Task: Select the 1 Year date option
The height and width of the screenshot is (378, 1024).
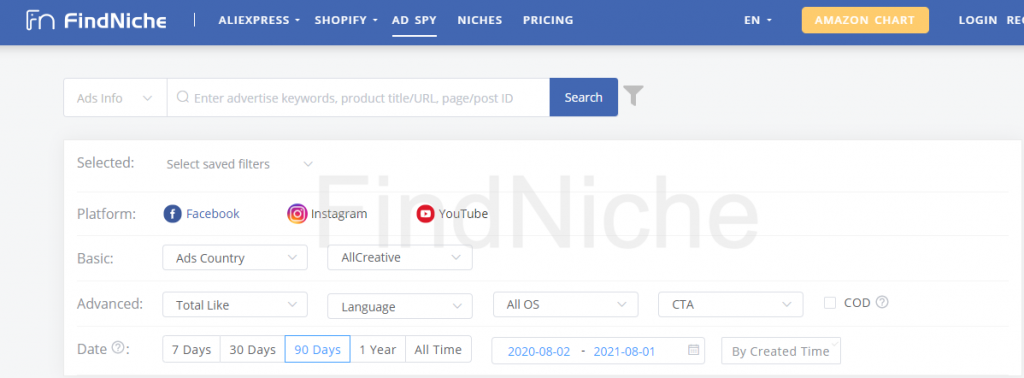Action: (x=378, y=349)
